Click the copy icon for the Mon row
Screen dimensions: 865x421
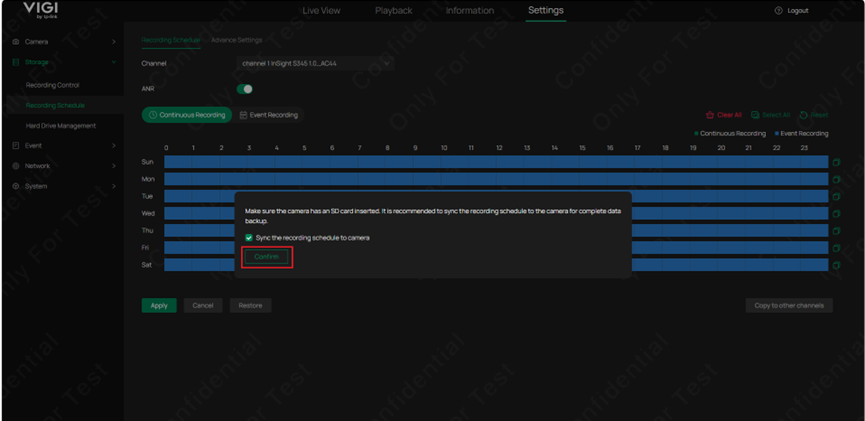pyautogui.click(x=836, y=179)
